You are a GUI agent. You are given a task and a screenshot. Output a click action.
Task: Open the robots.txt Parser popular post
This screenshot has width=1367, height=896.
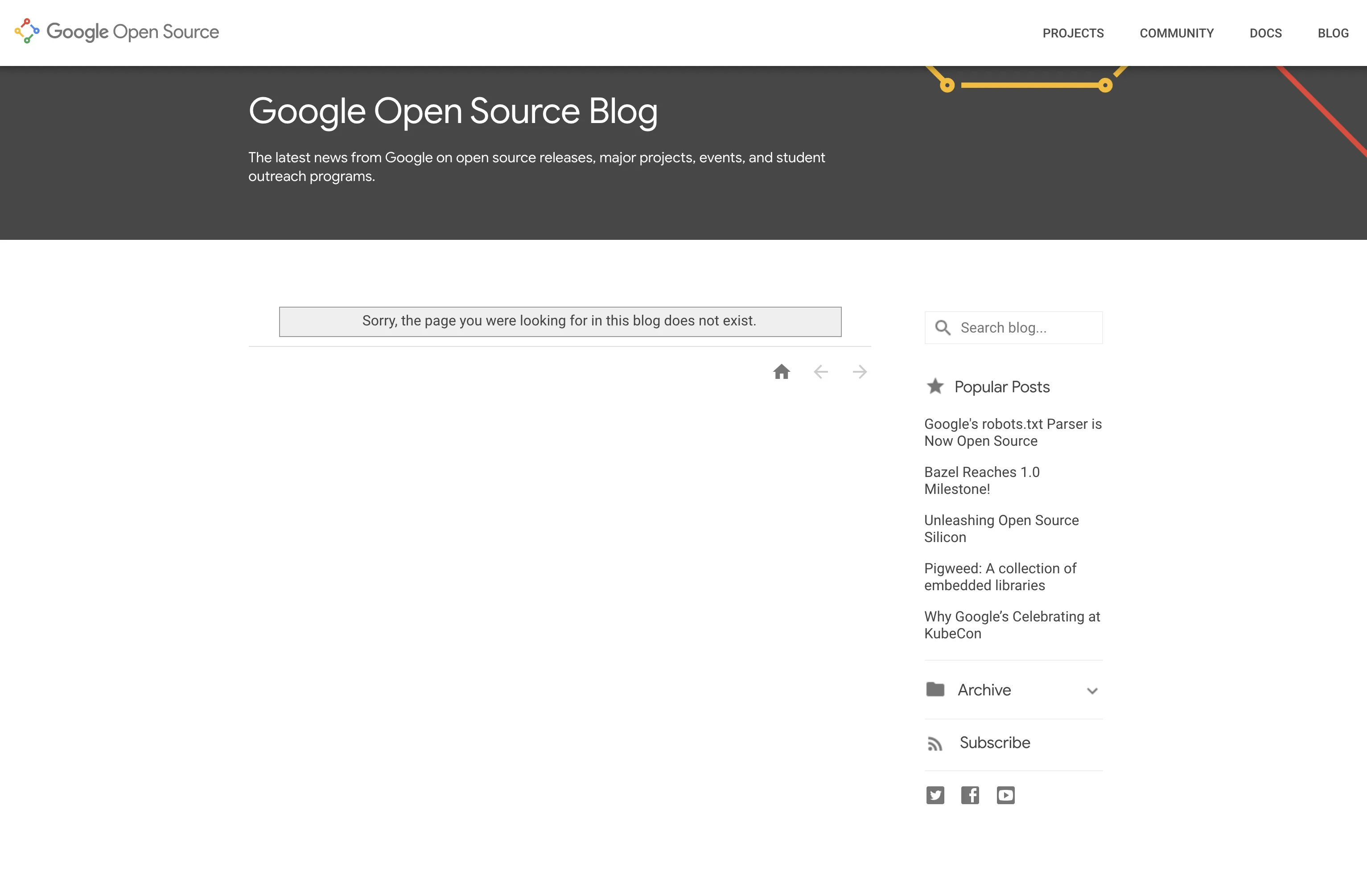pos(1013,432)
